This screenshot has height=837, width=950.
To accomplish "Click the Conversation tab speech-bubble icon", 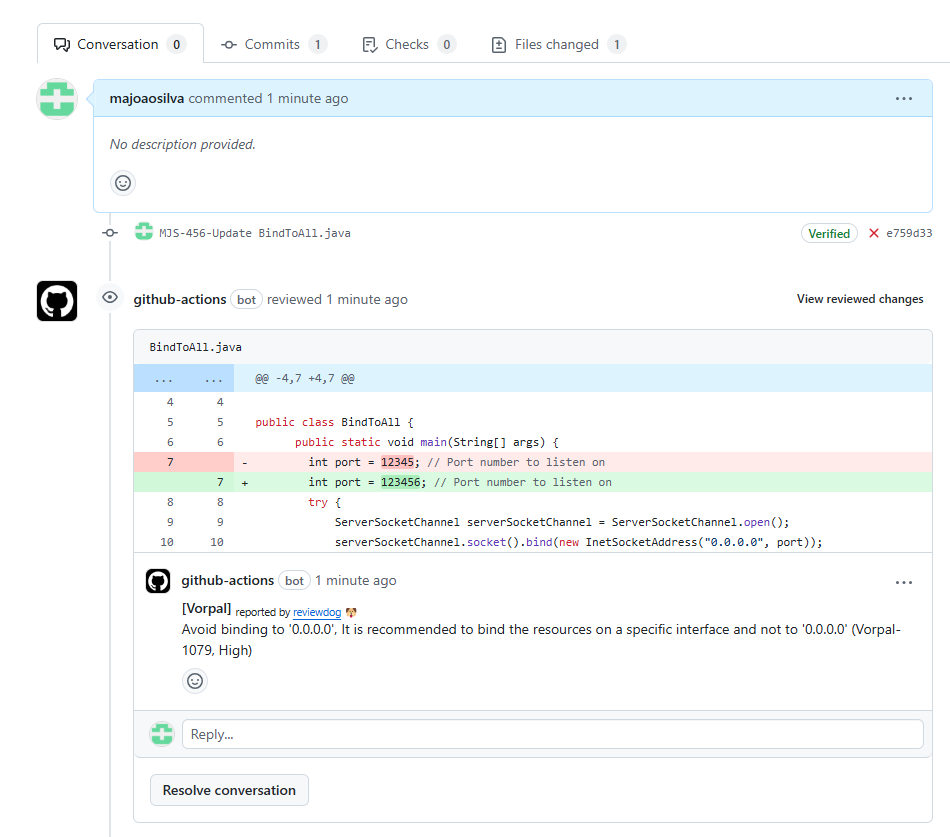I will coord(64,43).
